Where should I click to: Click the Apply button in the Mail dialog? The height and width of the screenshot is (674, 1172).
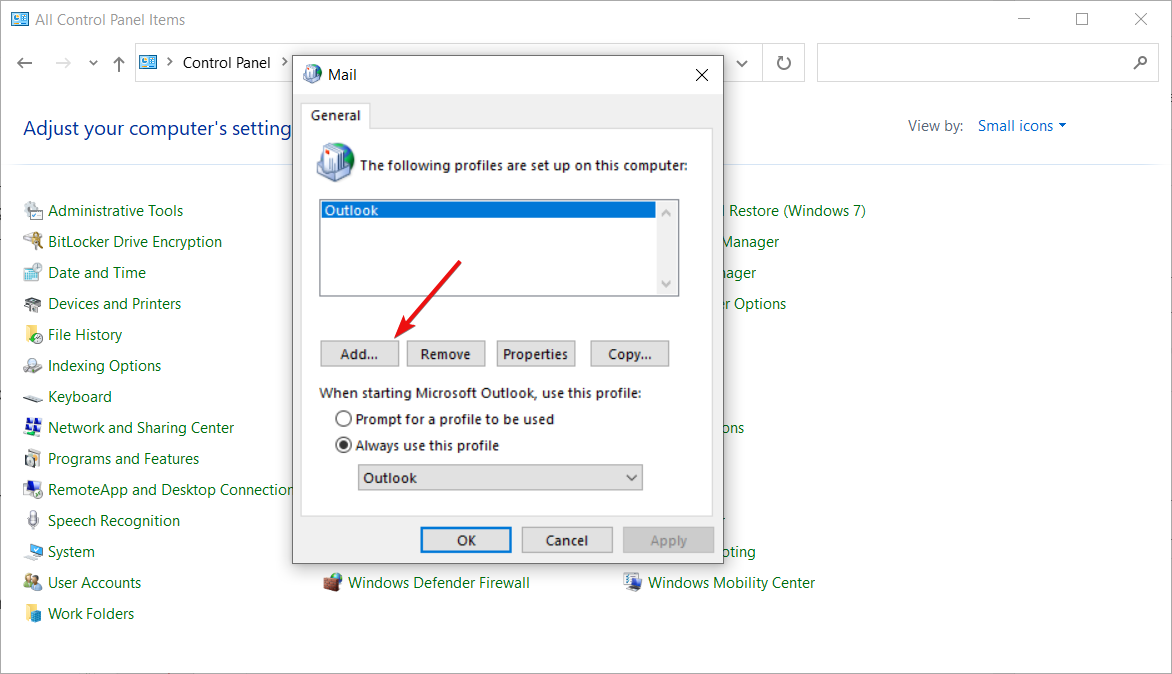668,540
